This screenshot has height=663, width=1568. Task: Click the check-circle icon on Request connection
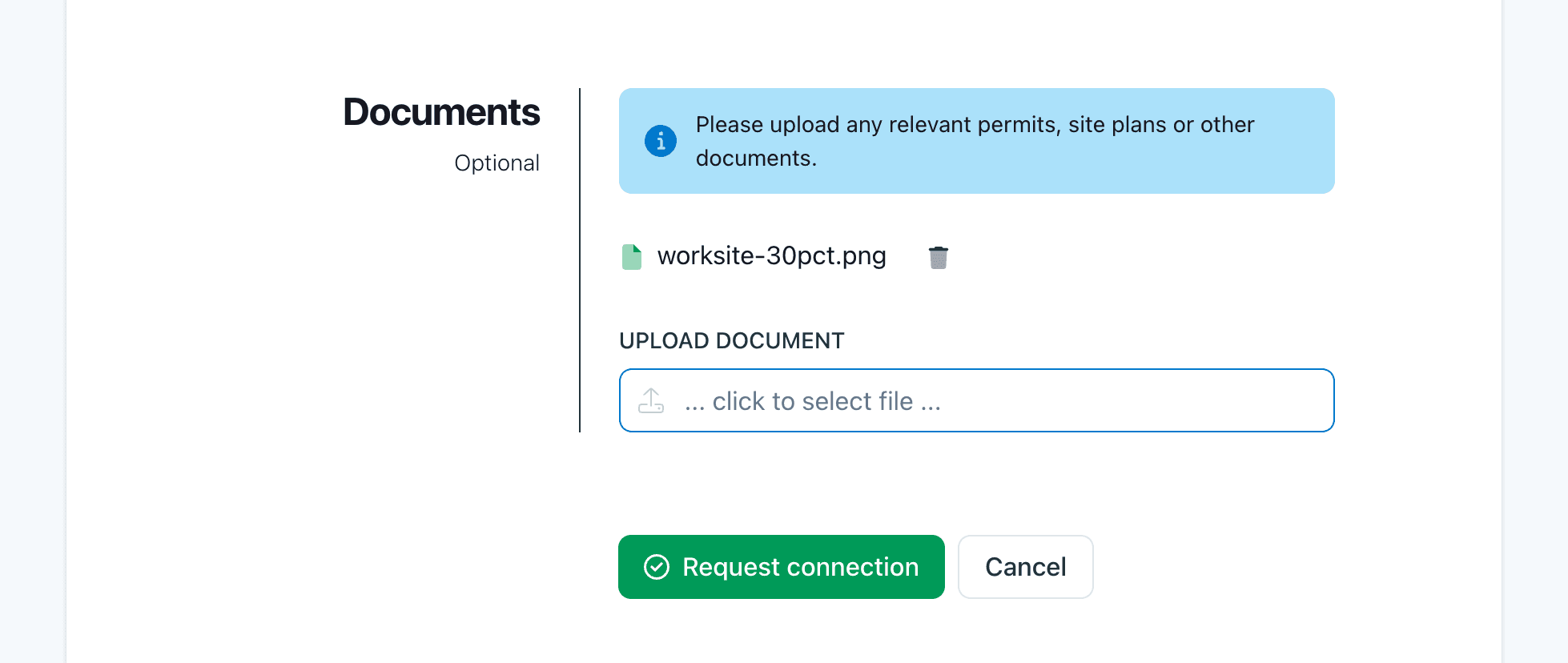pyautogui.click(x=657, y=567)
